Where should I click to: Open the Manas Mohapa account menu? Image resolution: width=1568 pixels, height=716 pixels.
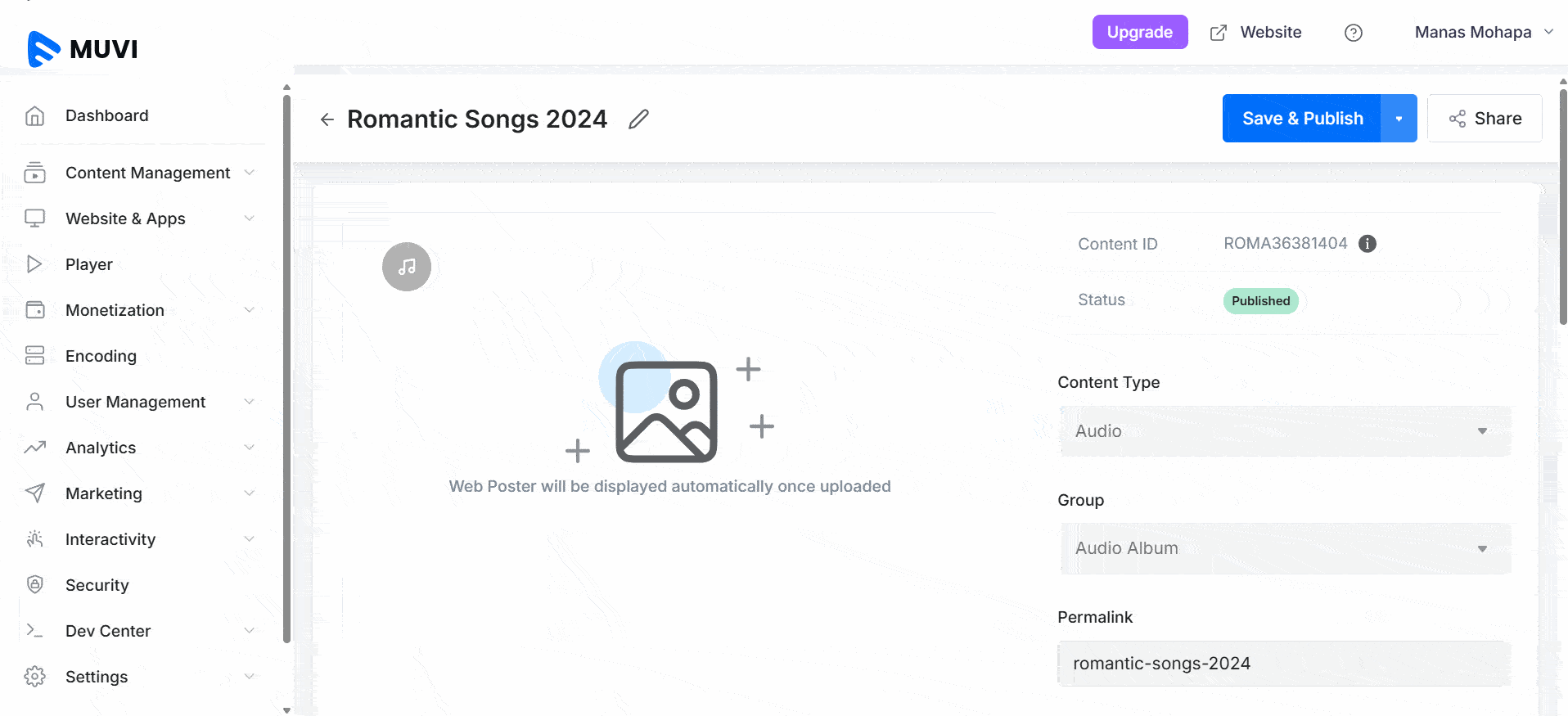[1482, 33]
